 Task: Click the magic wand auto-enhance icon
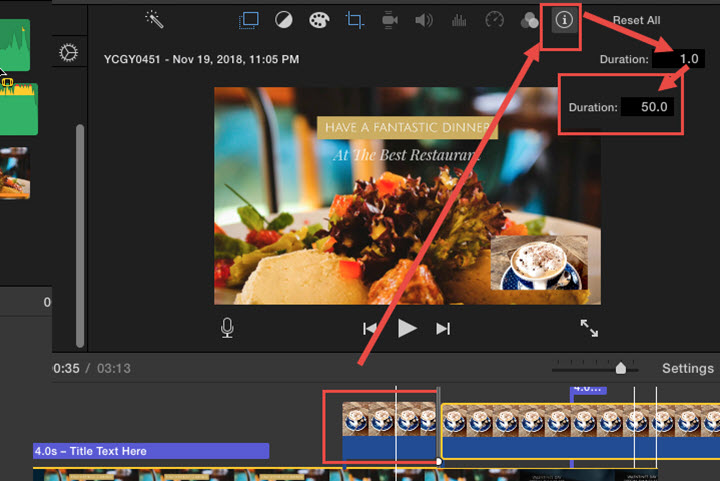point(155,19)
